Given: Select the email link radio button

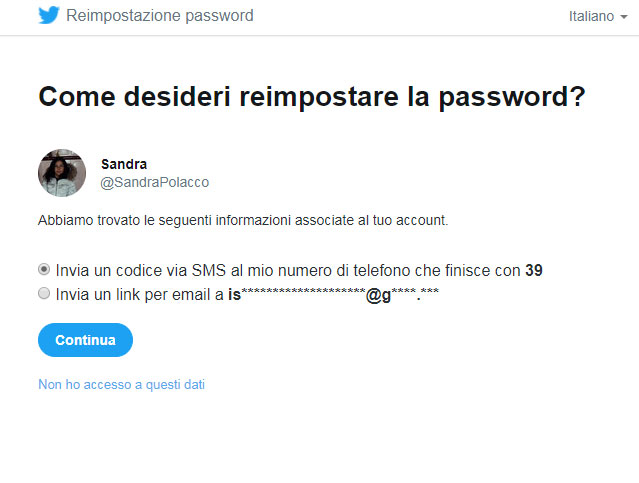Looking at the screenshot, I should point(44,293).
